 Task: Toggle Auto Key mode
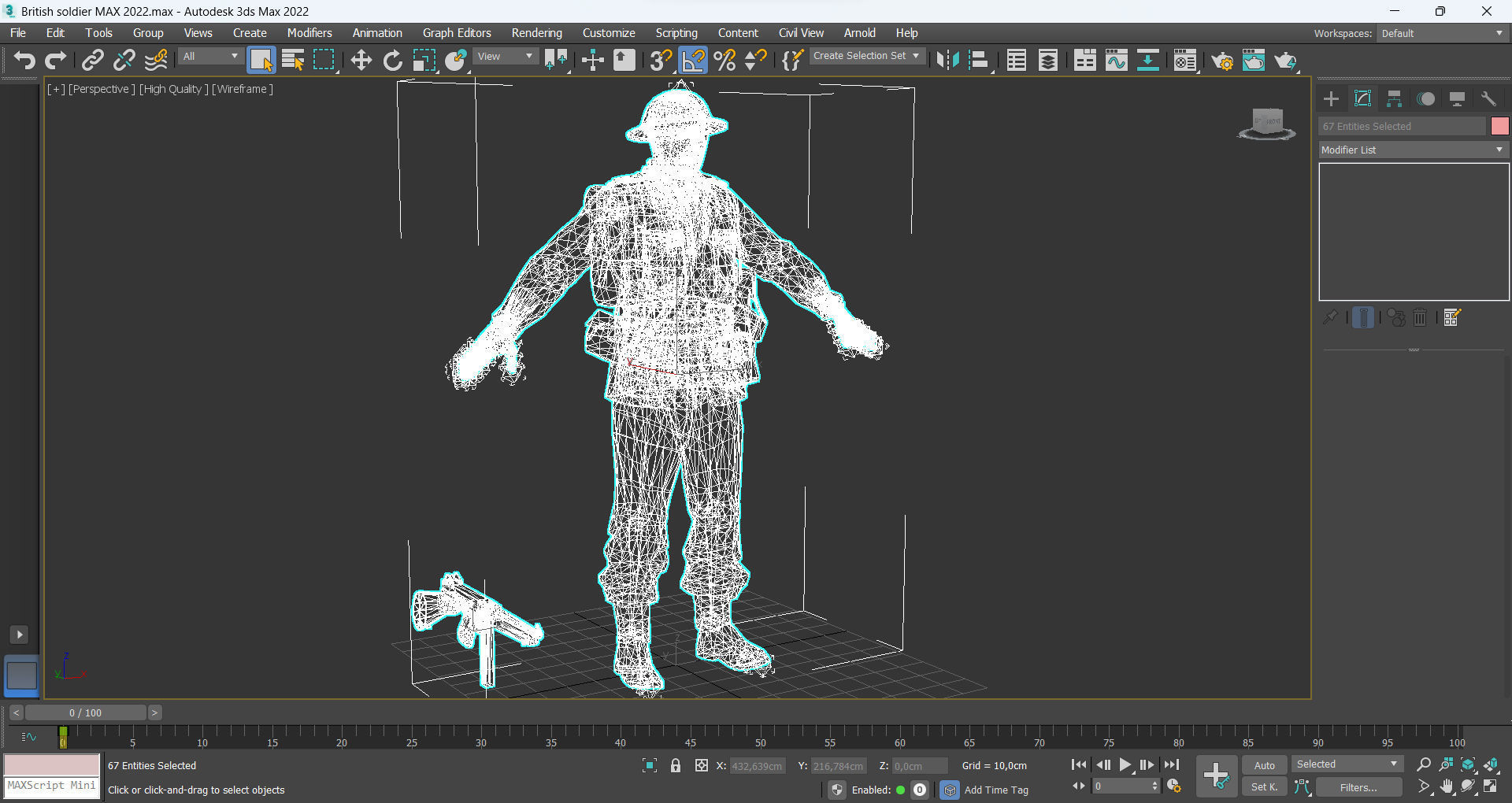click(x=1265, y=765)
